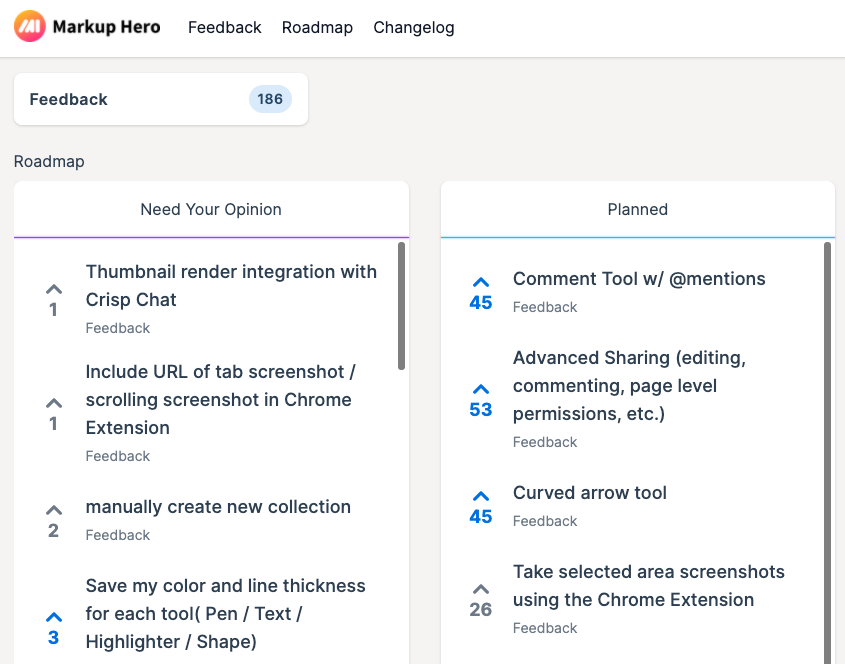Select the Planned column header

click(638, 209)
